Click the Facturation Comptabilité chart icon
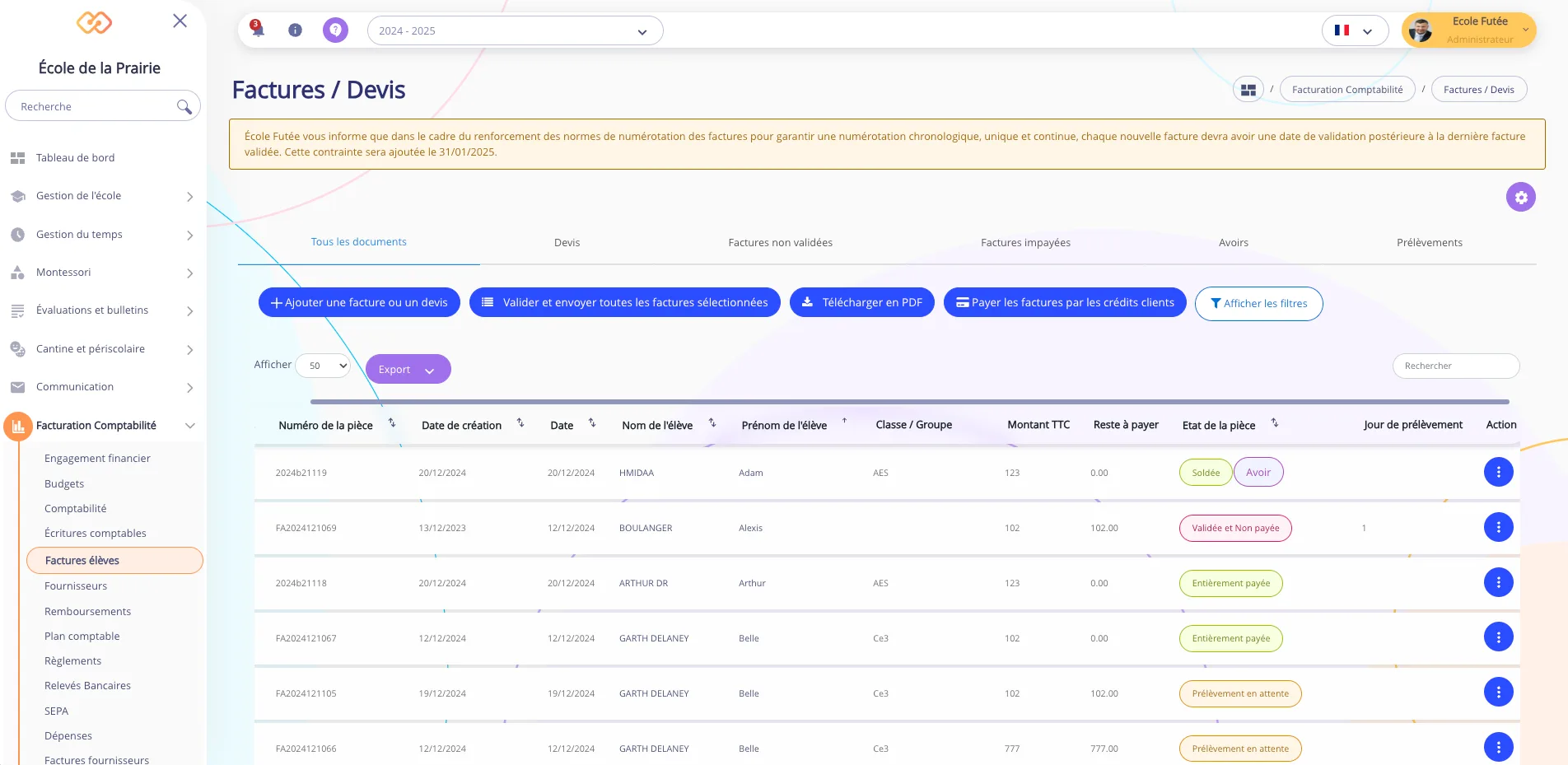This screenshot has height=765, width=1568. coord(18,426)
